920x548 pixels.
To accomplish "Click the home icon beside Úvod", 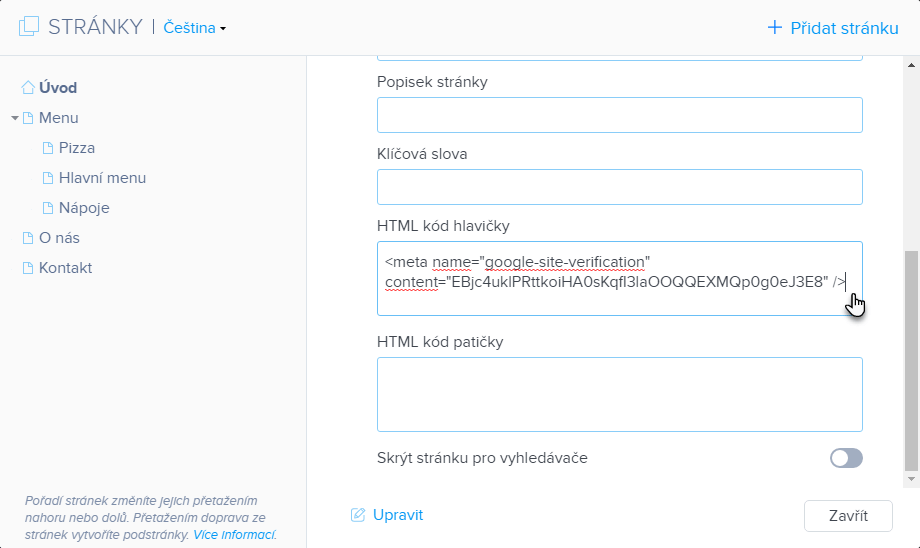I will click(28, 88).
